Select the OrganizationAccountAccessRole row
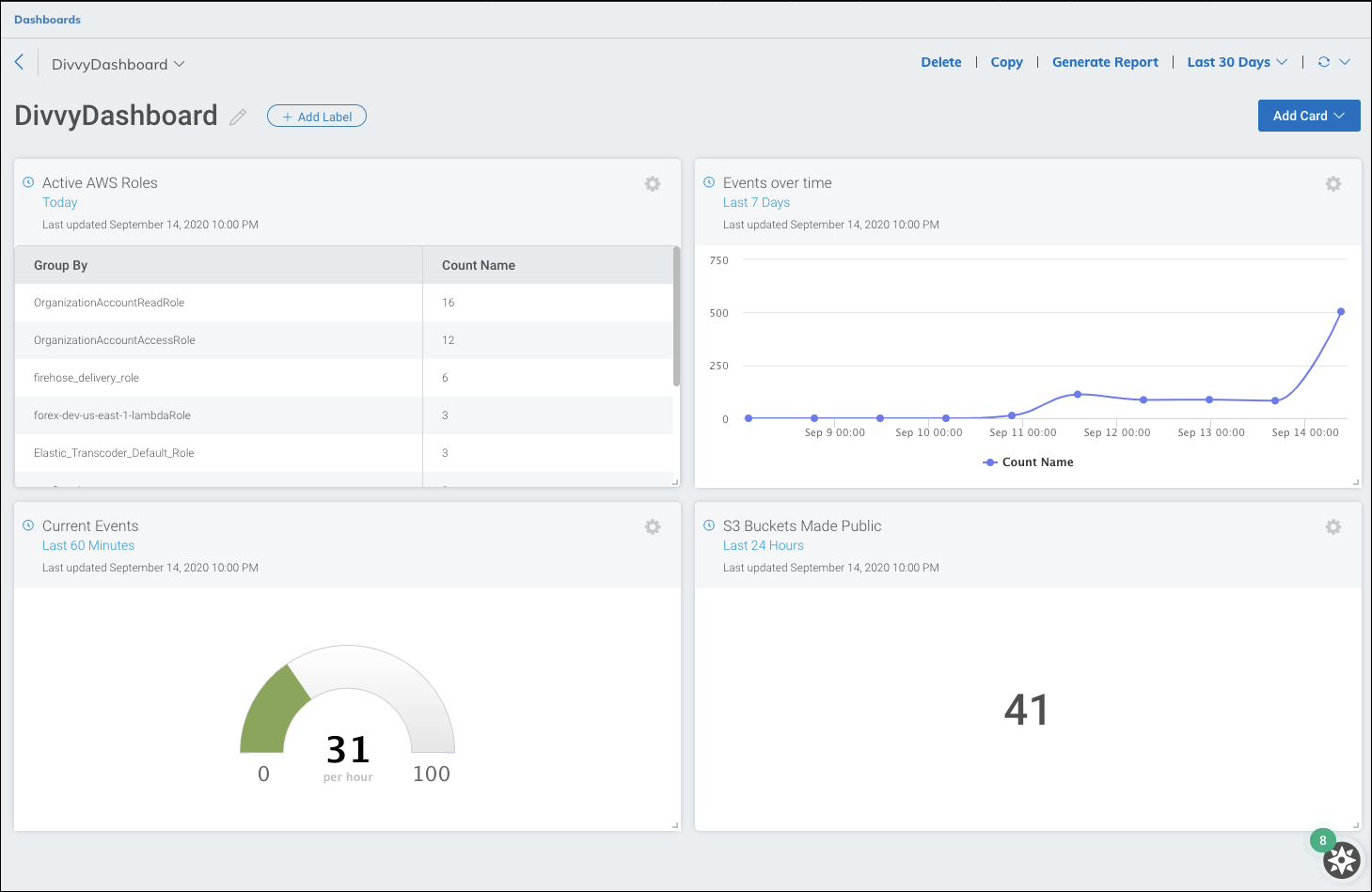This screenshot has height=892, width=1372. (344, 340)
